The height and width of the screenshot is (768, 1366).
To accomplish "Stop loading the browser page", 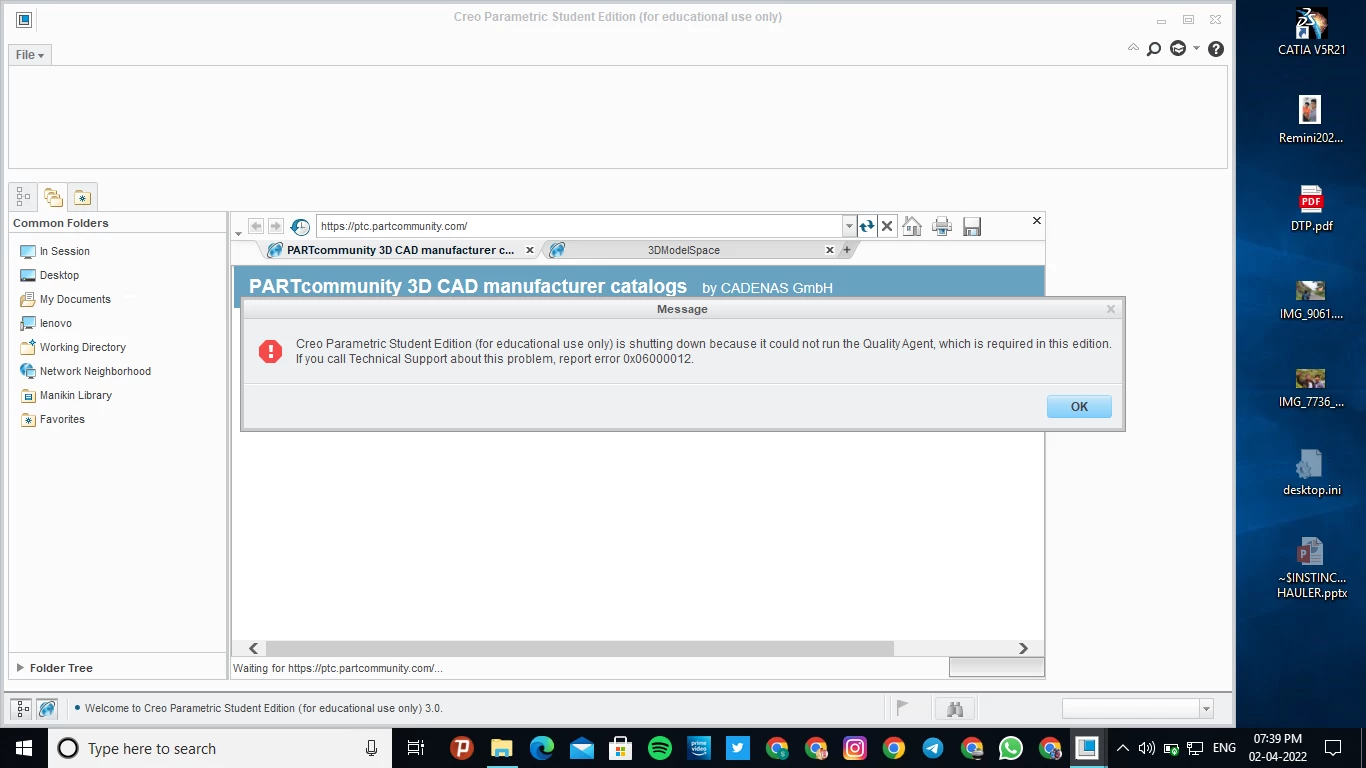I will click(887, 227).
